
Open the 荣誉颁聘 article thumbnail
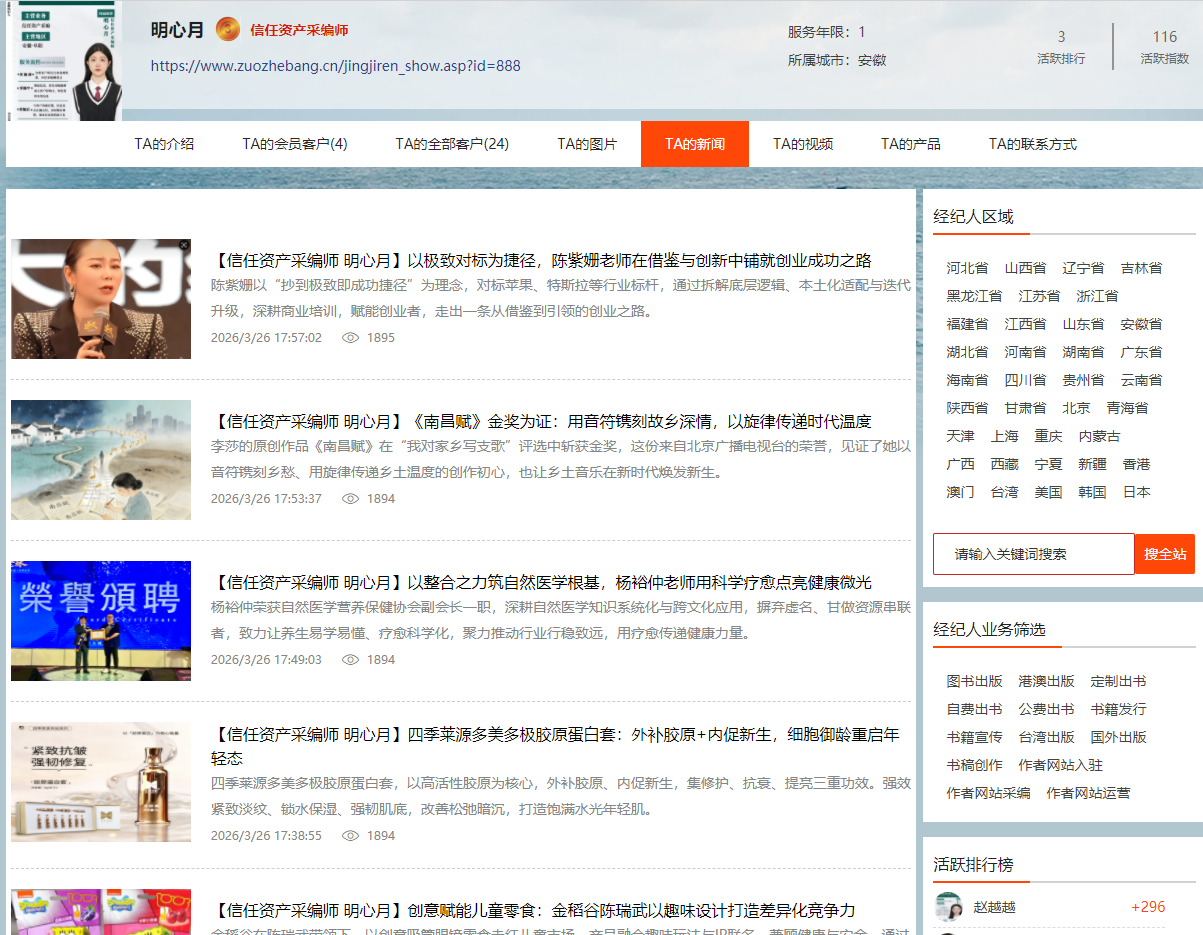pyautogui.click(x=101, y=621)
